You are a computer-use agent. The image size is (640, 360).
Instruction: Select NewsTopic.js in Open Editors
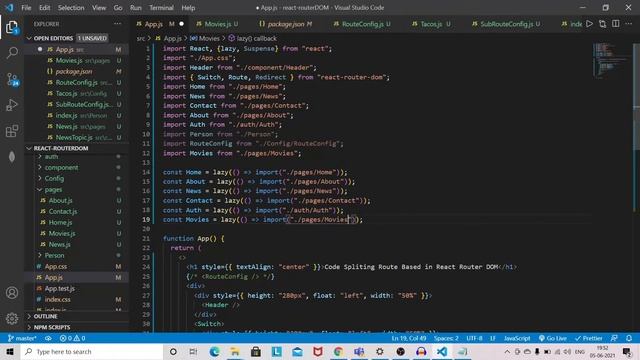pyautogui.click(x=74, y=138)
